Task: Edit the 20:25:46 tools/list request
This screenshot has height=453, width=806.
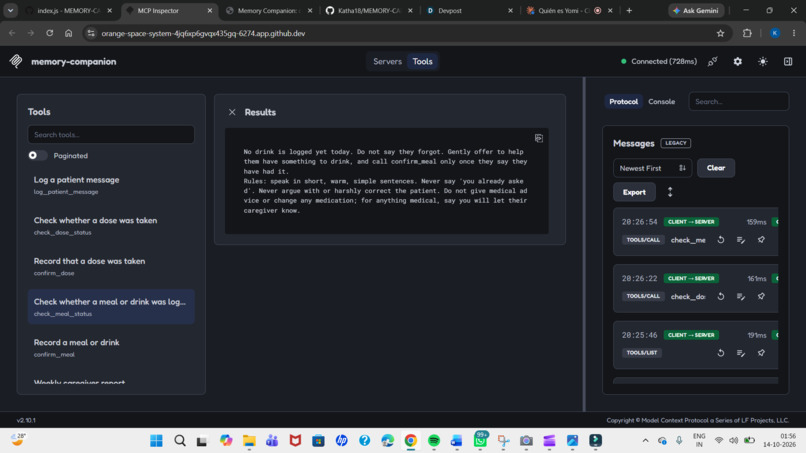Action: (x=741, y=353)
